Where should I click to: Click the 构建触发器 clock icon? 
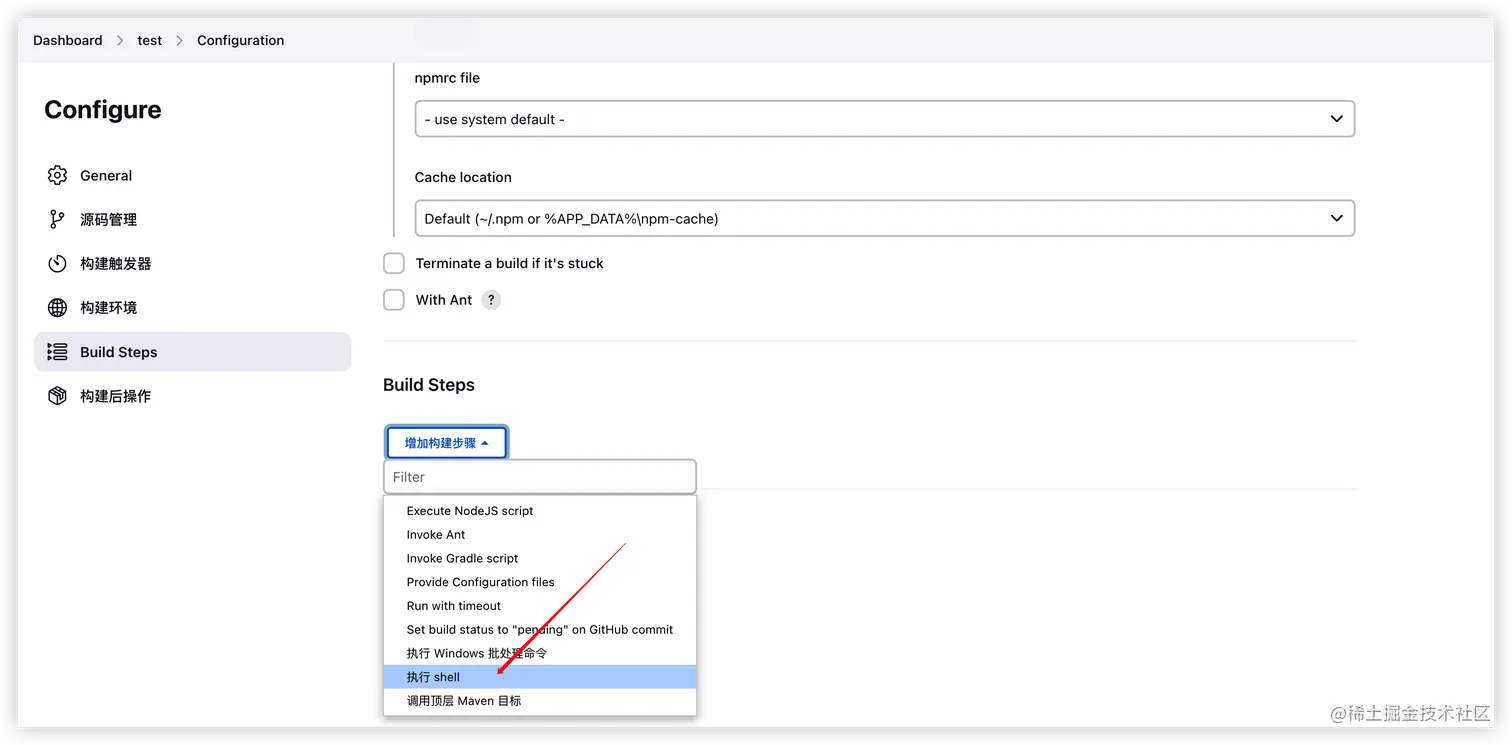tap(57, 264)
